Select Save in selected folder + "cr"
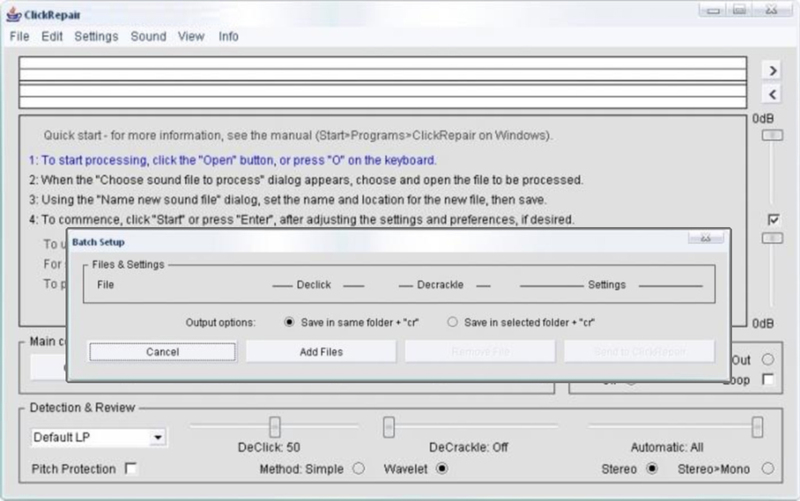Image resolution: width=800 pixels, height=501 pixels. (452, 322)
